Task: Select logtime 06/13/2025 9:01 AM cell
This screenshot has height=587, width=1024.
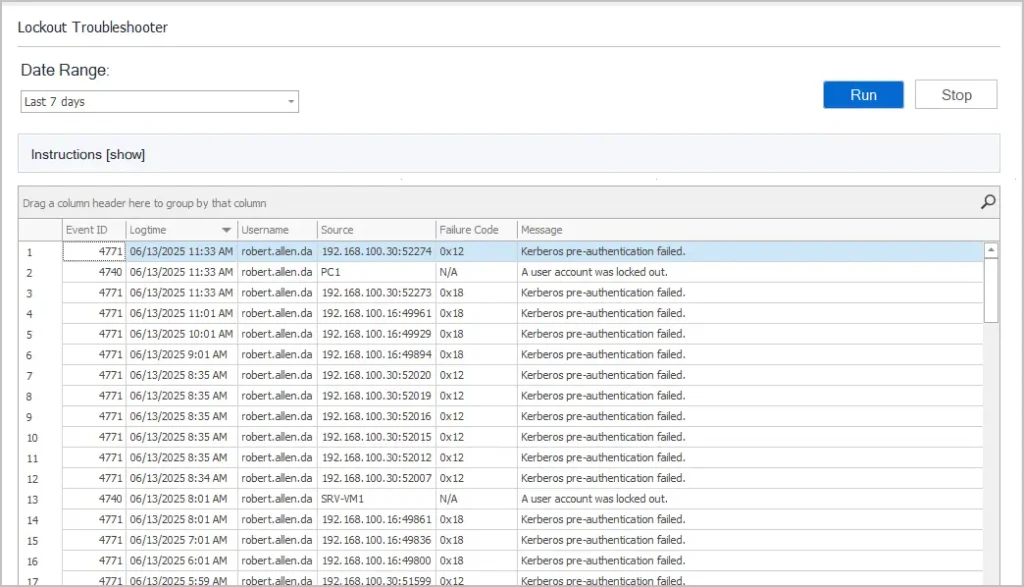Action: pos(182,355)
